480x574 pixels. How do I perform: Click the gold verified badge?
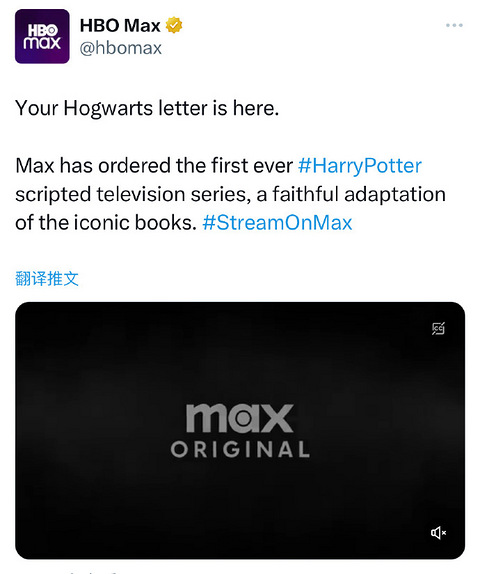(174, 25)
